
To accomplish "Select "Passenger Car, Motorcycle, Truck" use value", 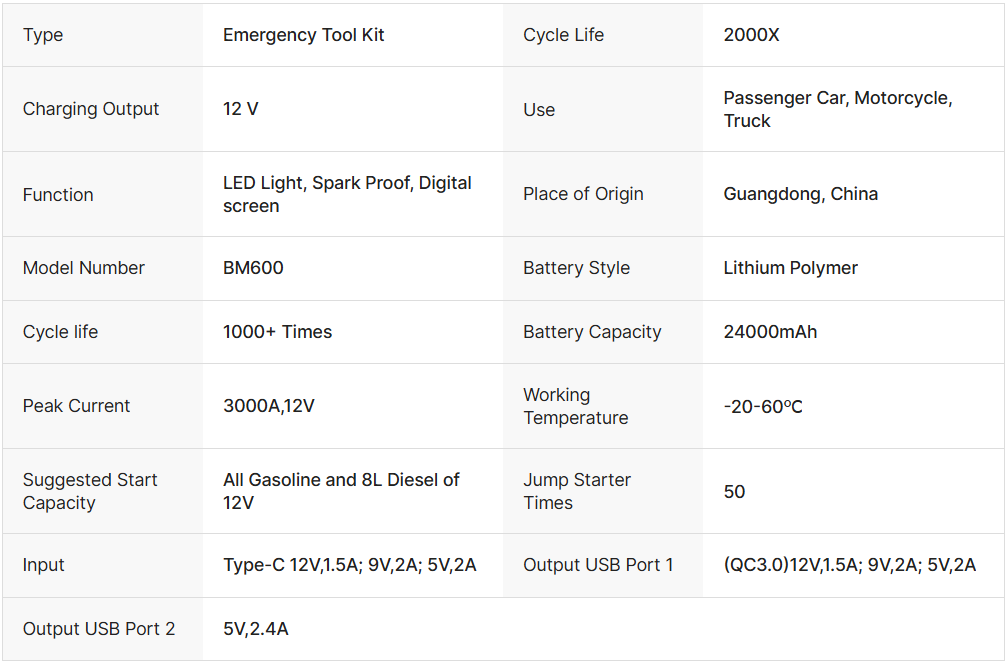I will point(837,109).
